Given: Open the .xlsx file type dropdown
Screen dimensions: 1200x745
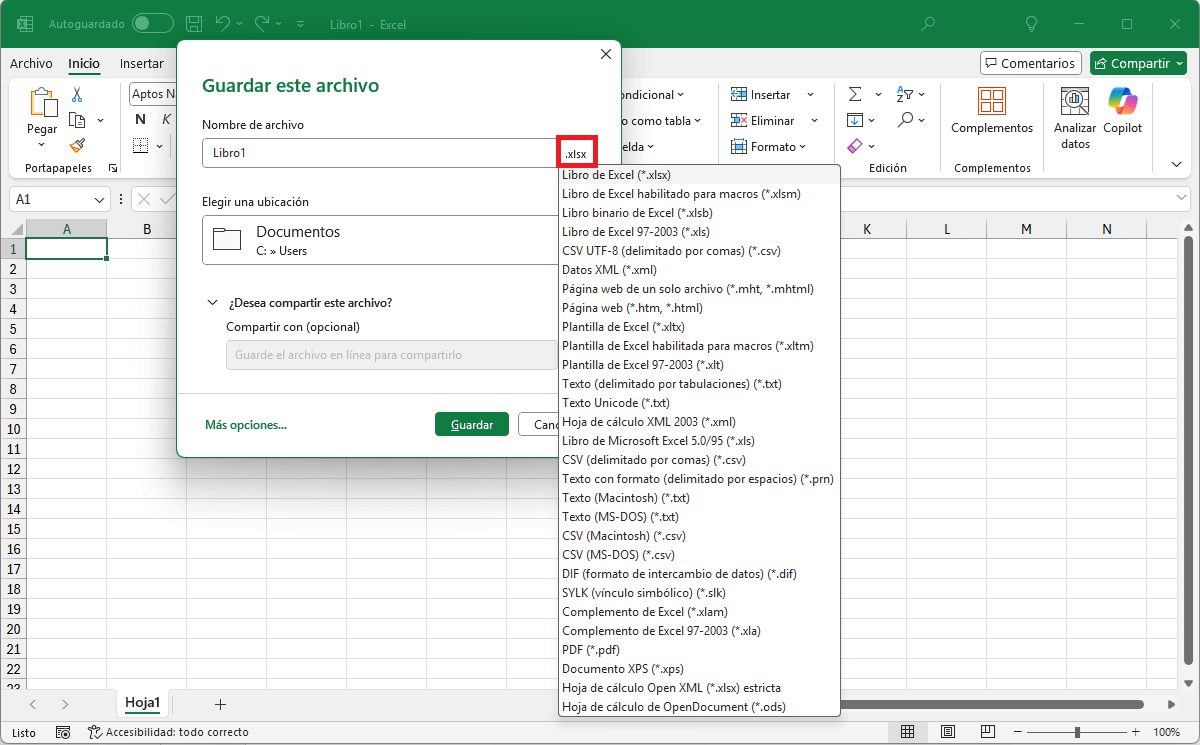Looking at the screenshot, I should pyautogui.click(x=577, y=153).
